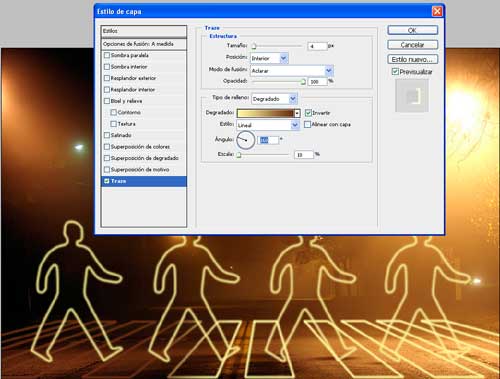The image size is (500, 379).
Task: Select the Estilos list header
Action: click(x=144, y=31)
